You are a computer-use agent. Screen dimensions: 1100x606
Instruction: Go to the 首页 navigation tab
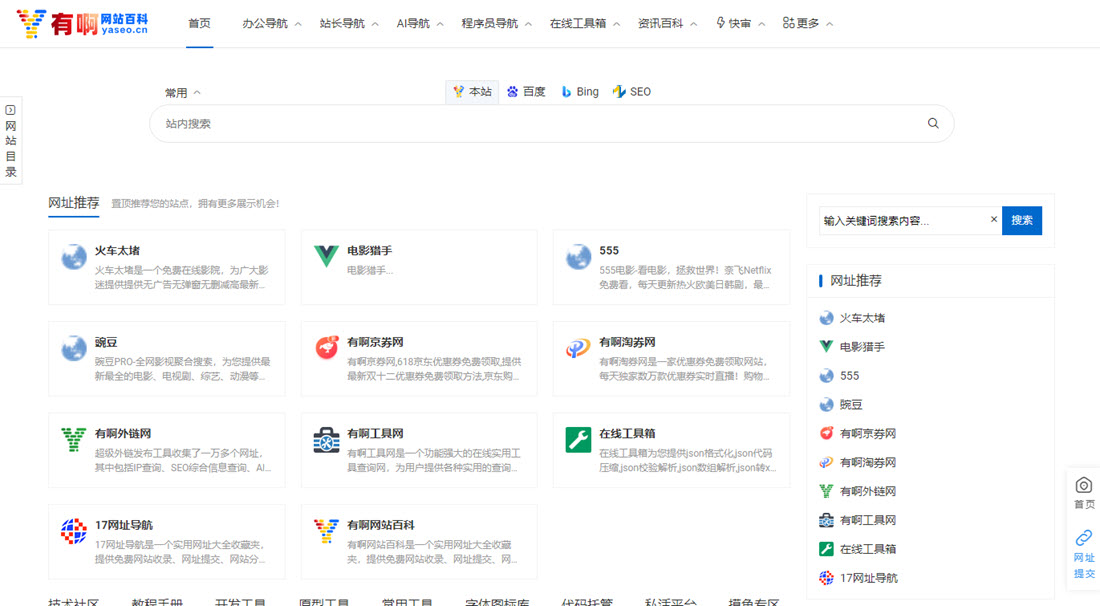(x=199, y=23)
